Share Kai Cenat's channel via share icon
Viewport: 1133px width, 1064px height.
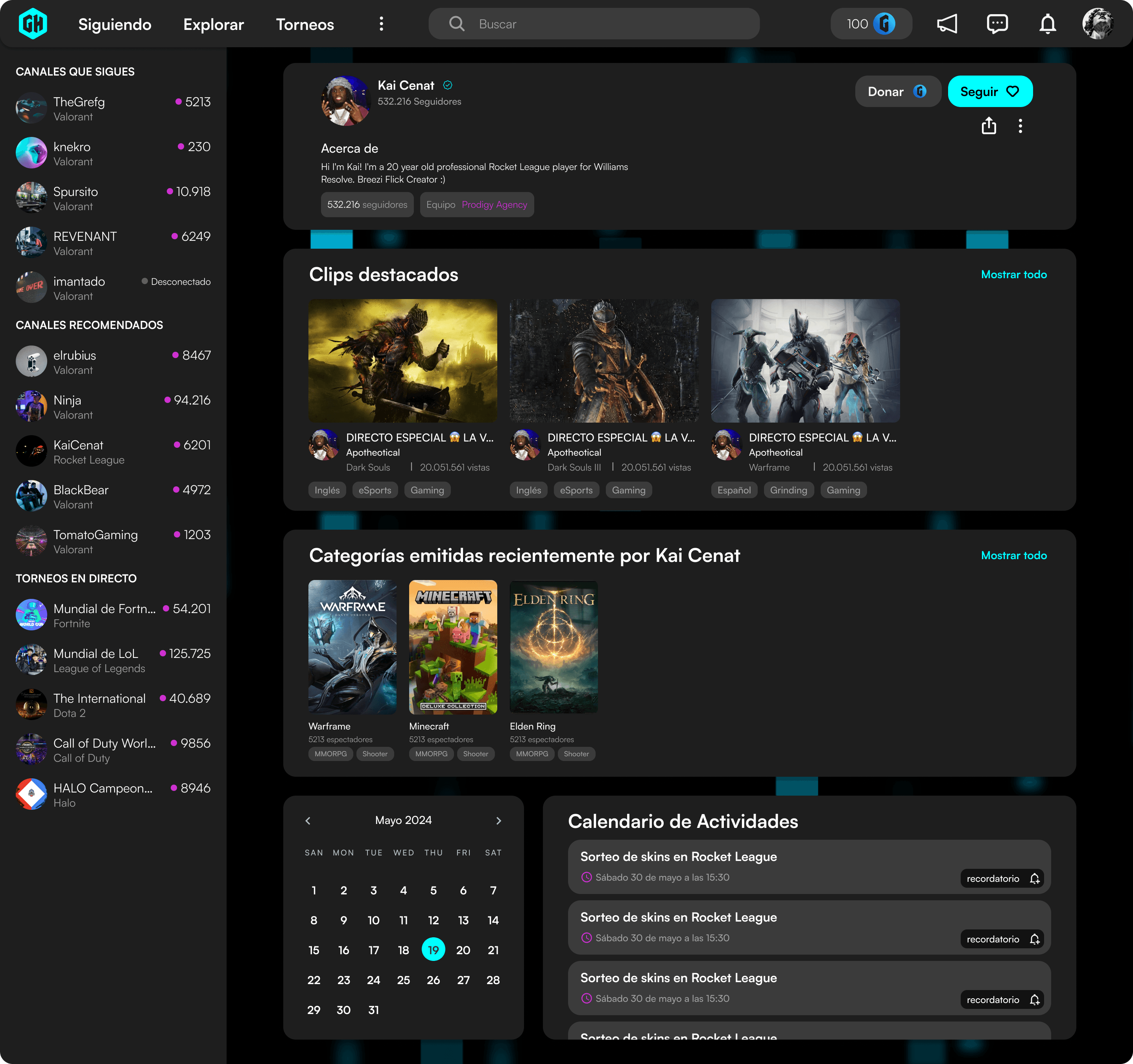(x=989, y=126)
